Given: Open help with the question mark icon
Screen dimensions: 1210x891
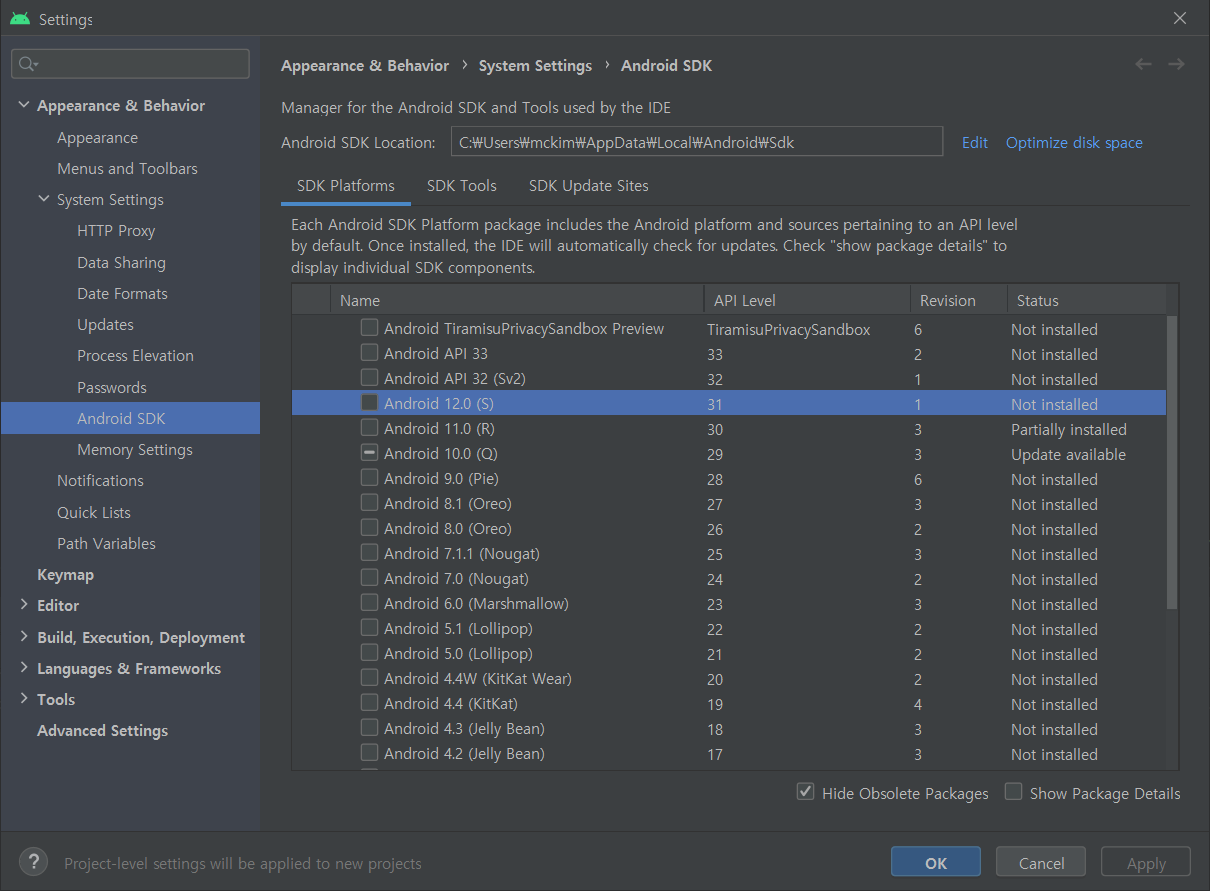Looking at the screenshot, I should click(34, 862).
